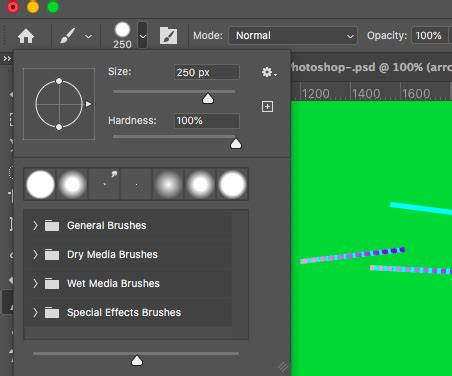Click the Hardness 100% field
This screenshot has height=376, width=452.
(207, 120)
